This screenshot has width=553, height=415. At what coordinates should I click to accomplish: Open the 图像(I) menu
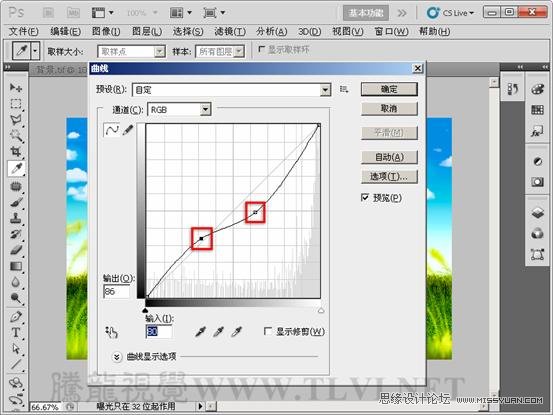[x=106, y=32]
